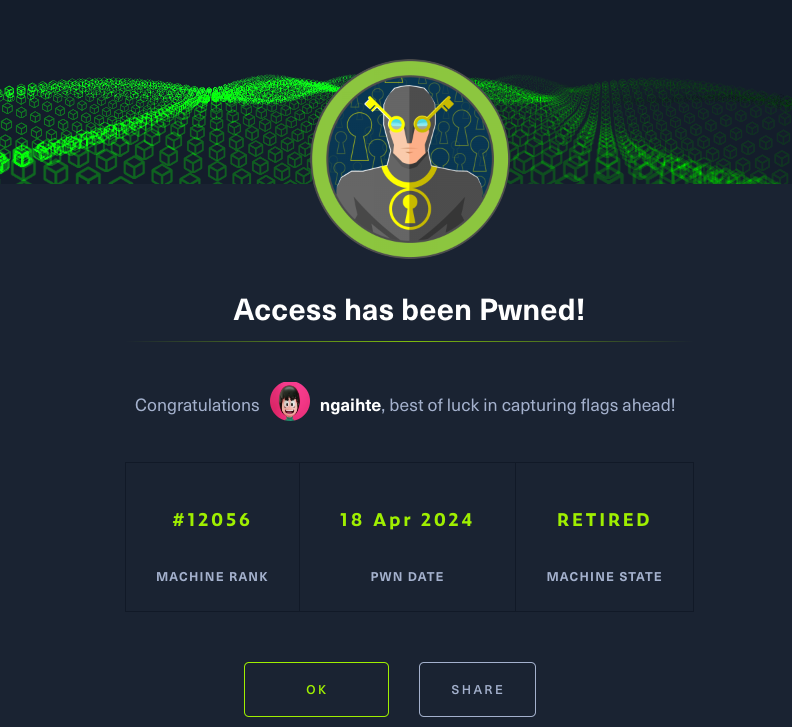The width and height of the screenshot is (792, 727).
Task: Select the #12056 machine rank value
Action: click(x=212, y=520)
